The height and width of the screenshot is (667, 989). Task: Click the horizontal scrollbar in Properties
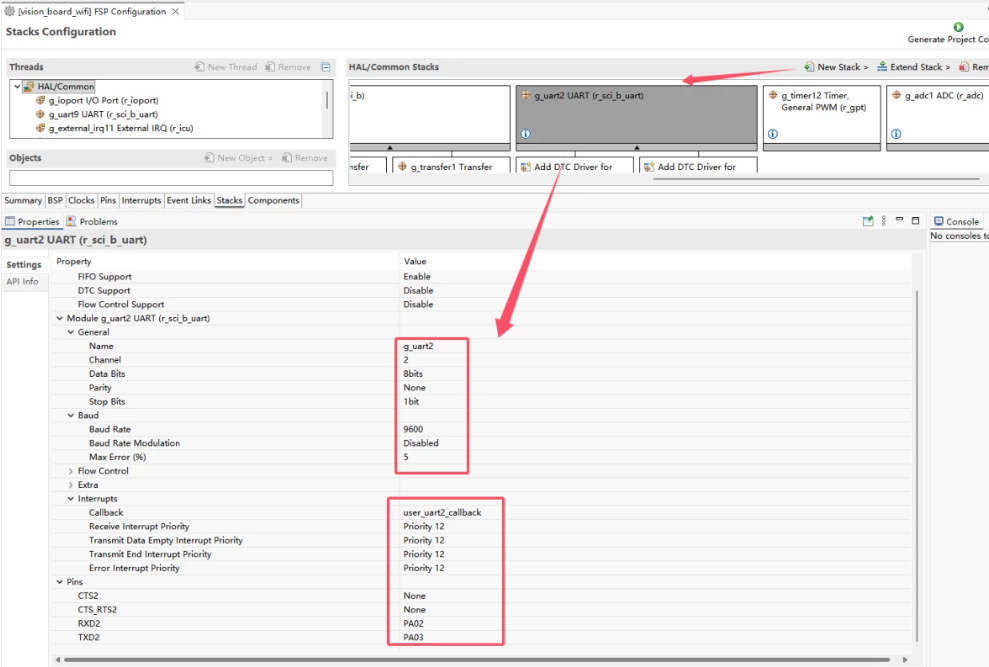tap(477, 659)
